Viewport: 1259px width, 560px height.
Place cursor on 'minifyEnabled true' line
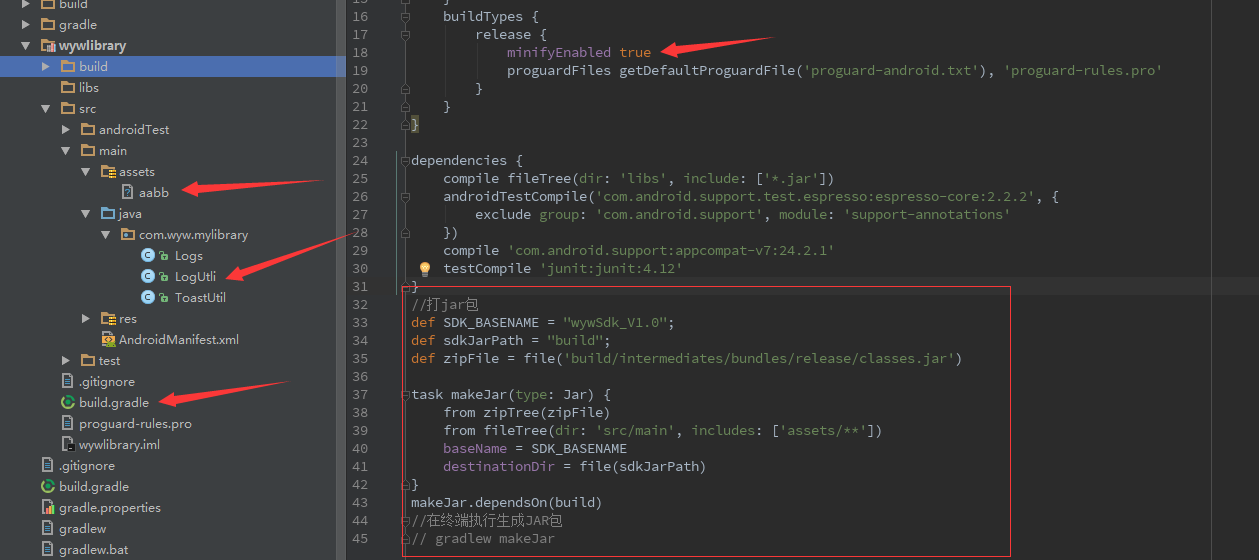pyautogui.click(x=579, y=52)
